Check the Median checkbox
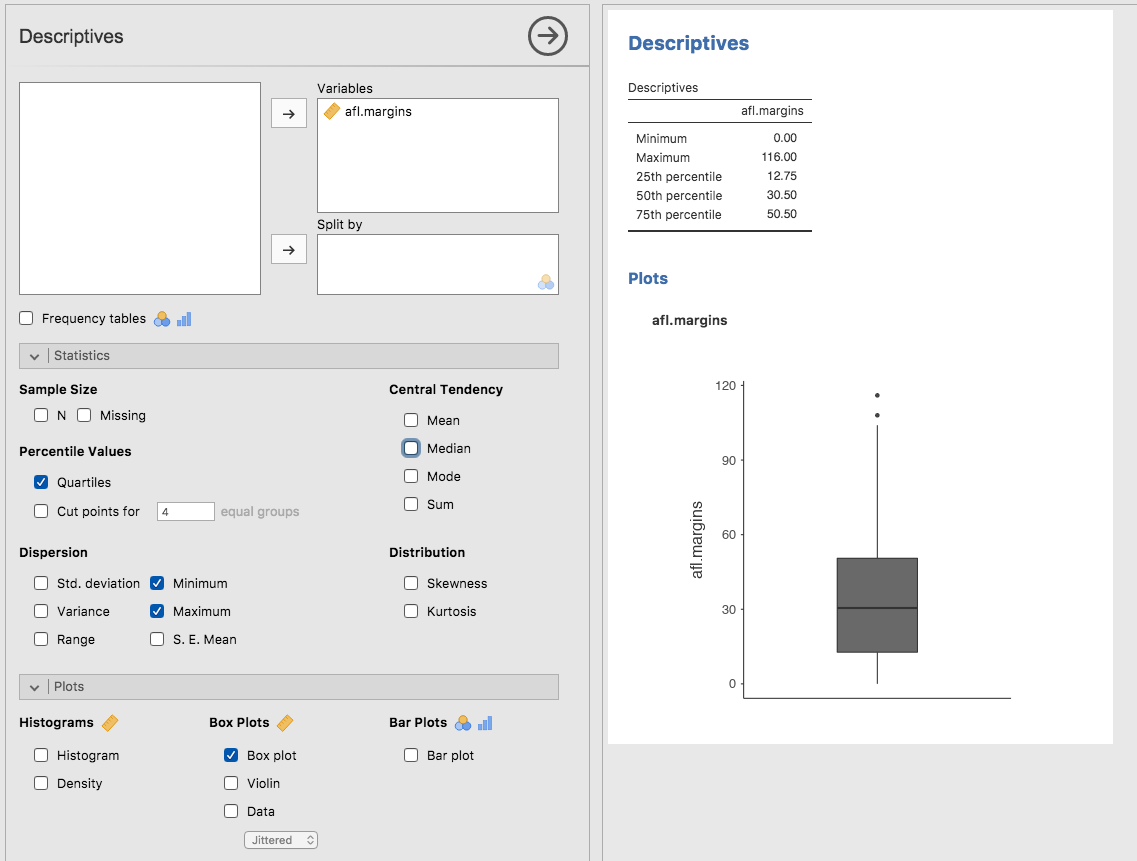Screen dimensions: 1137x861 coord(411,448)
